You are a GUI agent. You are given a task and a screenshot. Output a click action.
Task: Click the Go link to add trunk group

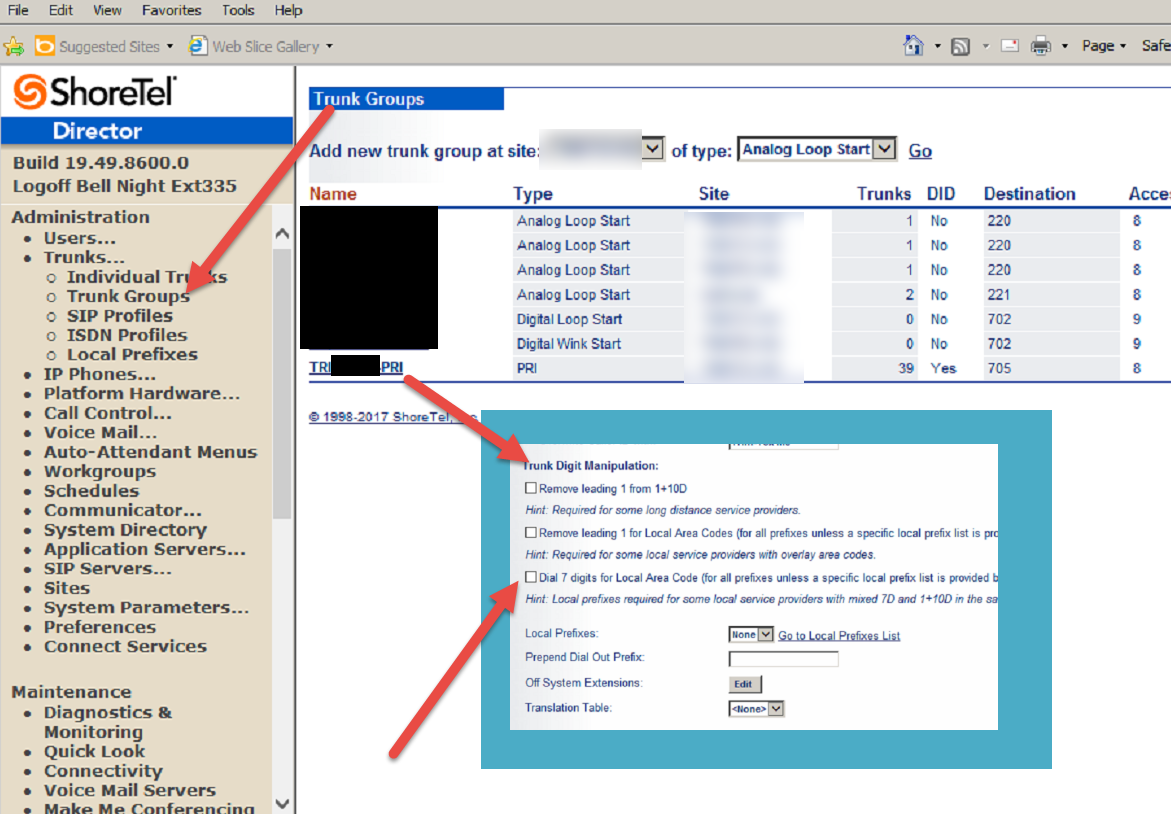(920, 151)
